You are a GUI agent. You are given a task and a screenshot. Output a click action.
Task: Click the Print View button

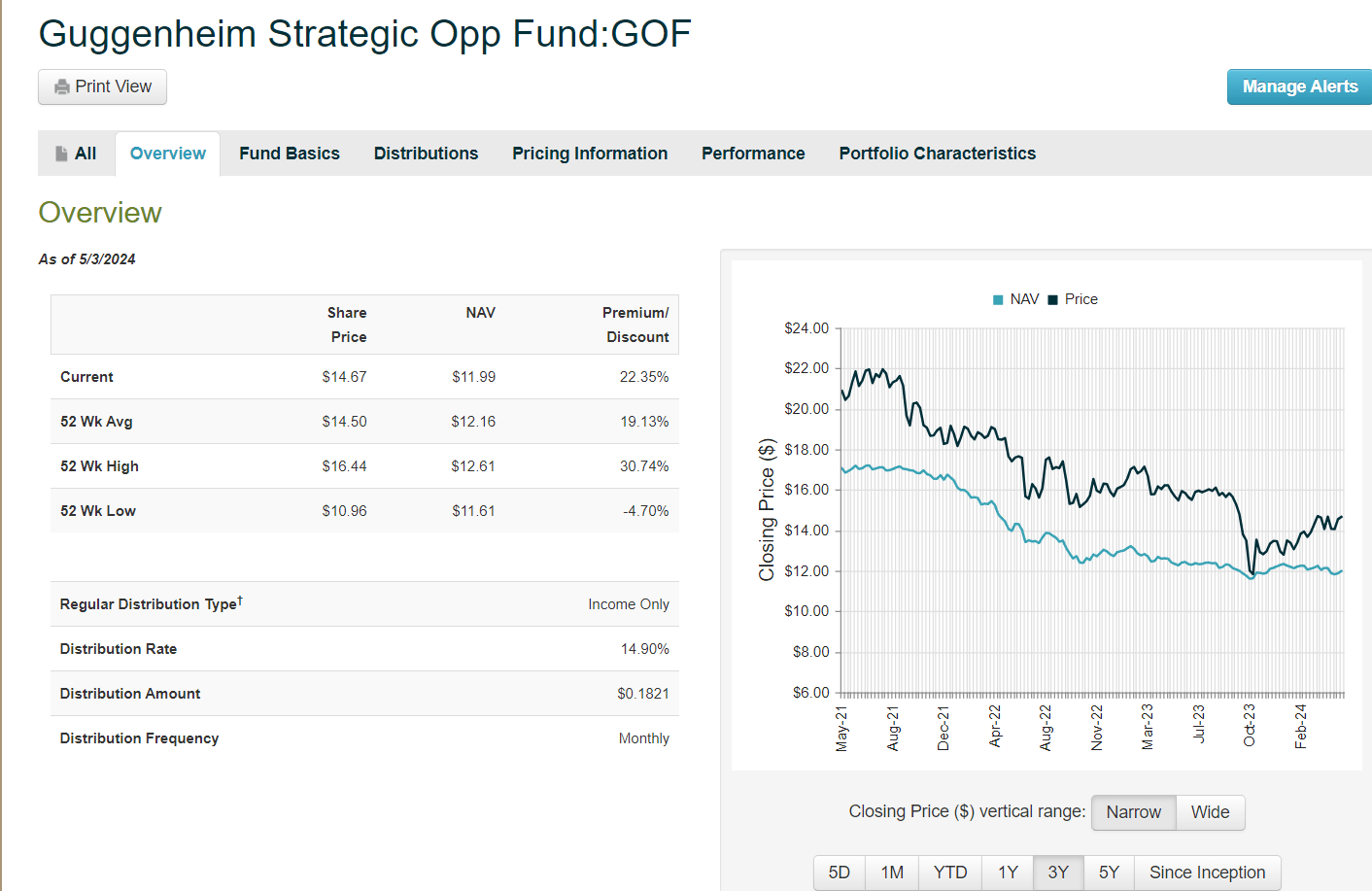coord(102,86)
